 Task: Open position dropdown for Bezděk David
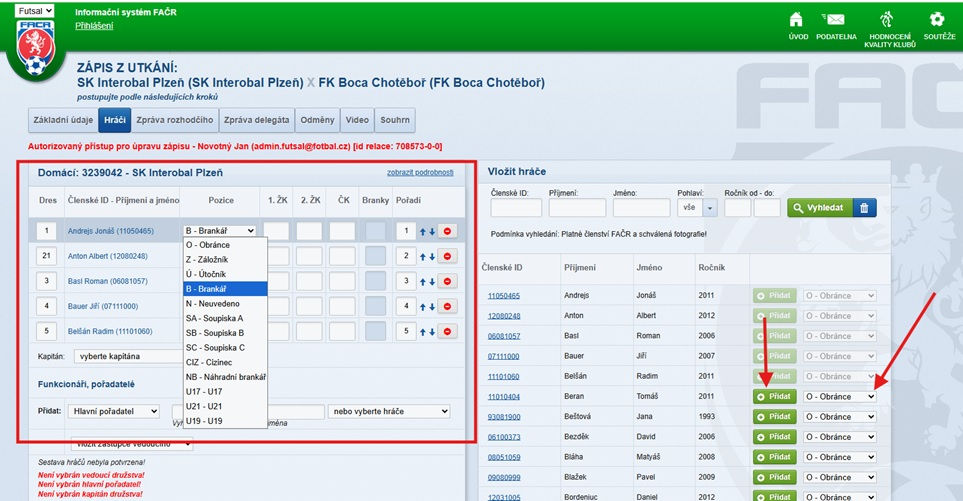click(x=840, y=437)
